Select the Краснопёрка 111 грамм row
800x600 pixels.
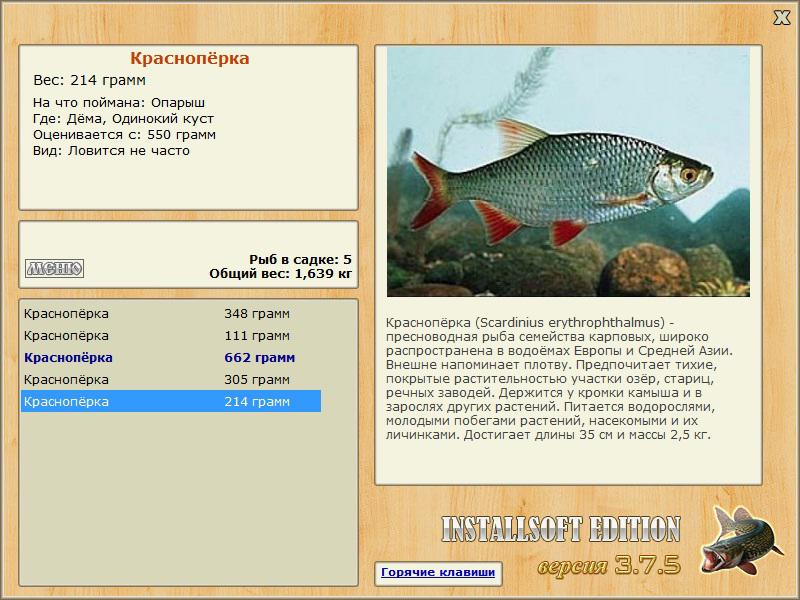point(171,335)
